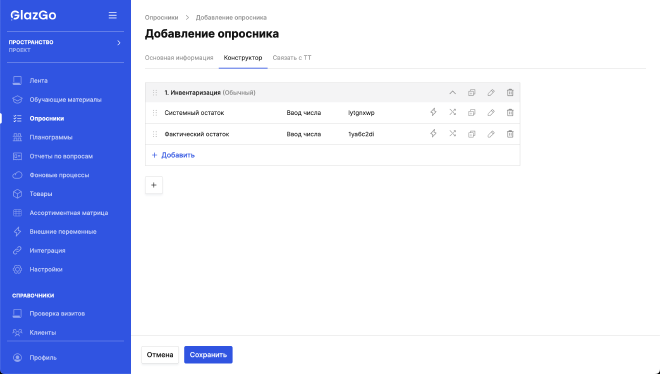Click the Сохранить button
The height and width of the screenshot is (374, 660).
[208, 355]
